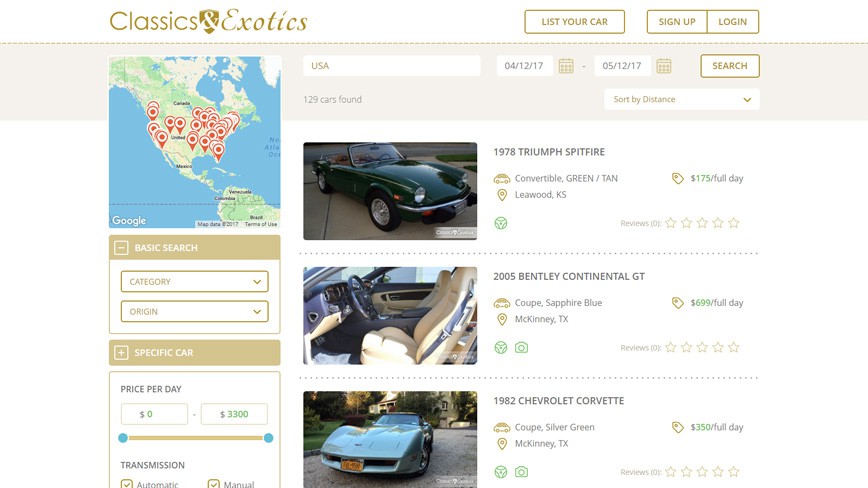Expand the Specific Car section

point(121,352)
